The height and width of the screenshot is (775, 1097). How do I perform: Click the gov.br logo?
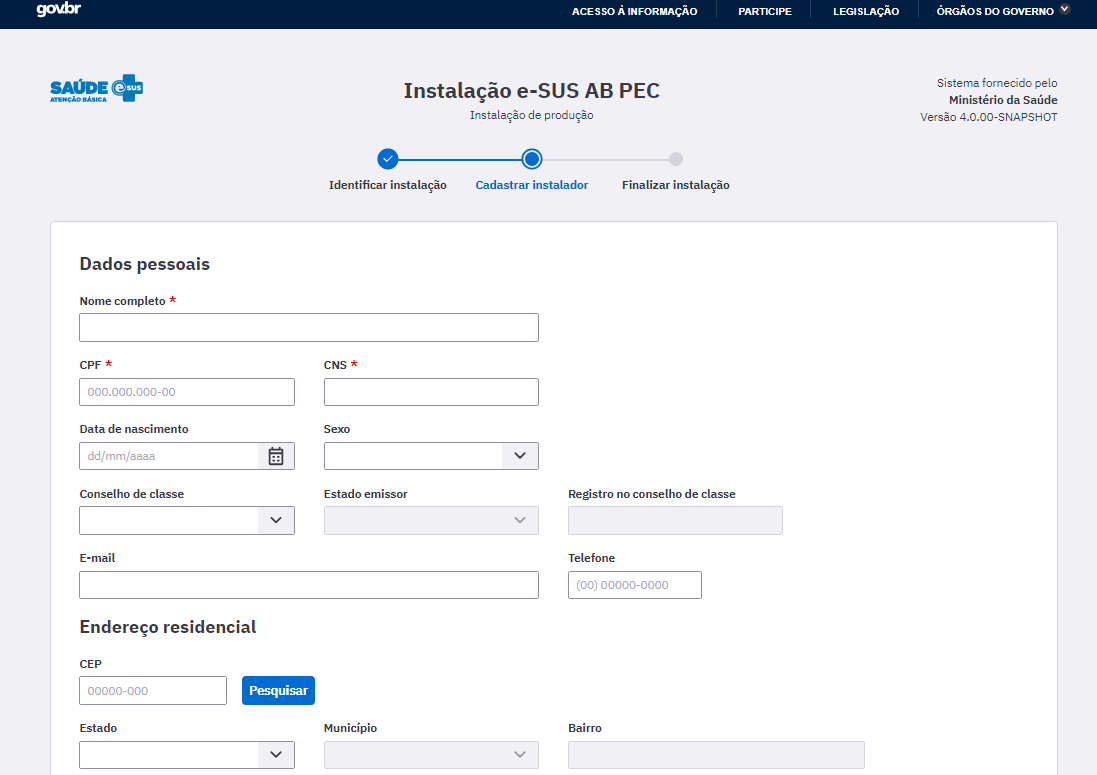tap(59, 9)
